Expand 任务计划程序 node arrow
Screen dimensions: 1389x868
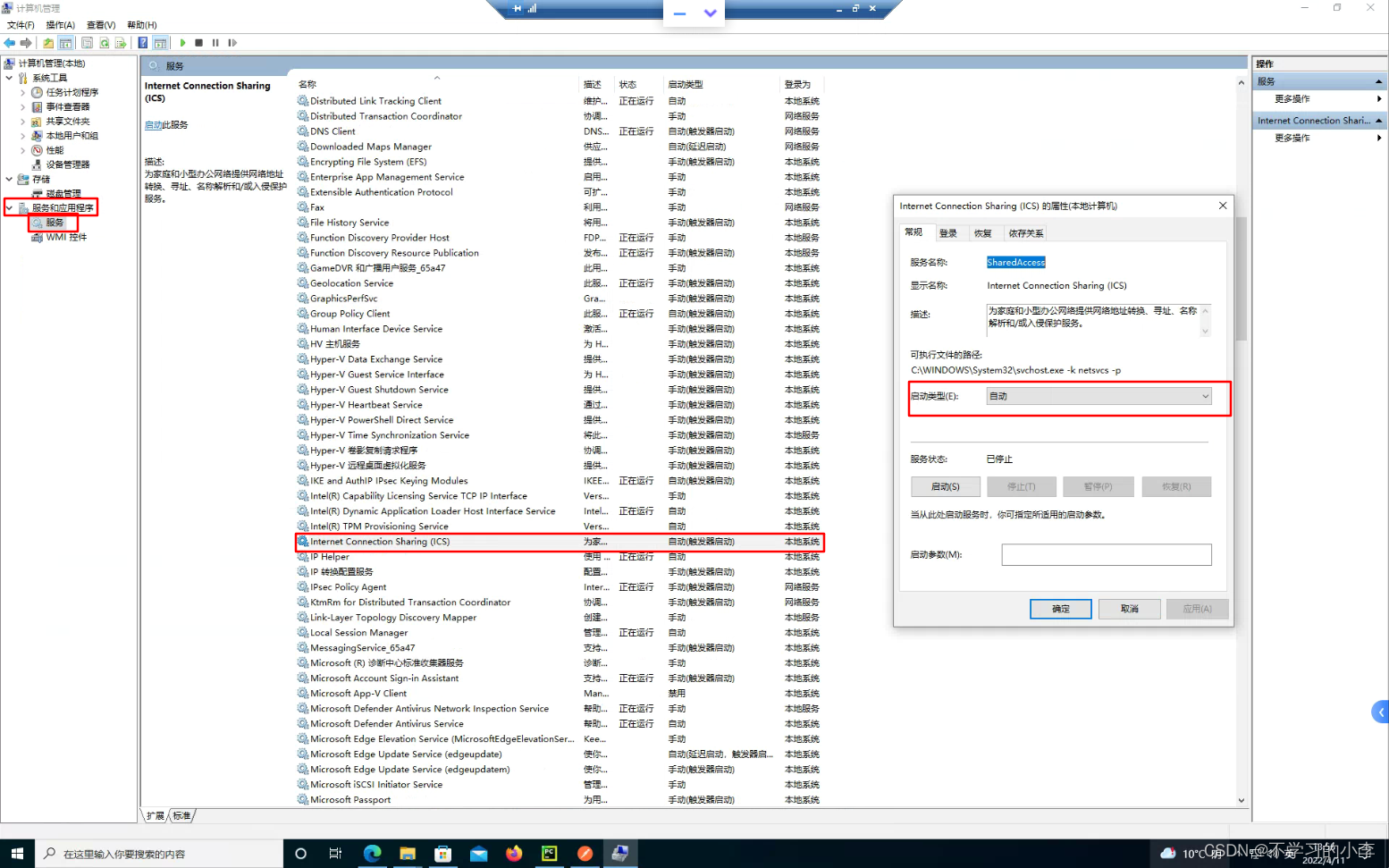point(23,92)
